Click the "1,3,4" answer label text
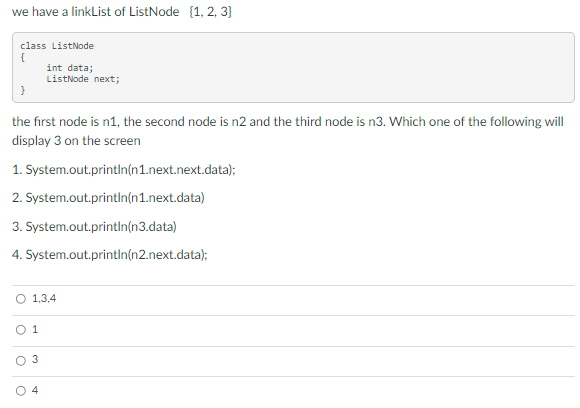Screen dimensions: 580x408 pyautogui.click(x=44, y=298)
